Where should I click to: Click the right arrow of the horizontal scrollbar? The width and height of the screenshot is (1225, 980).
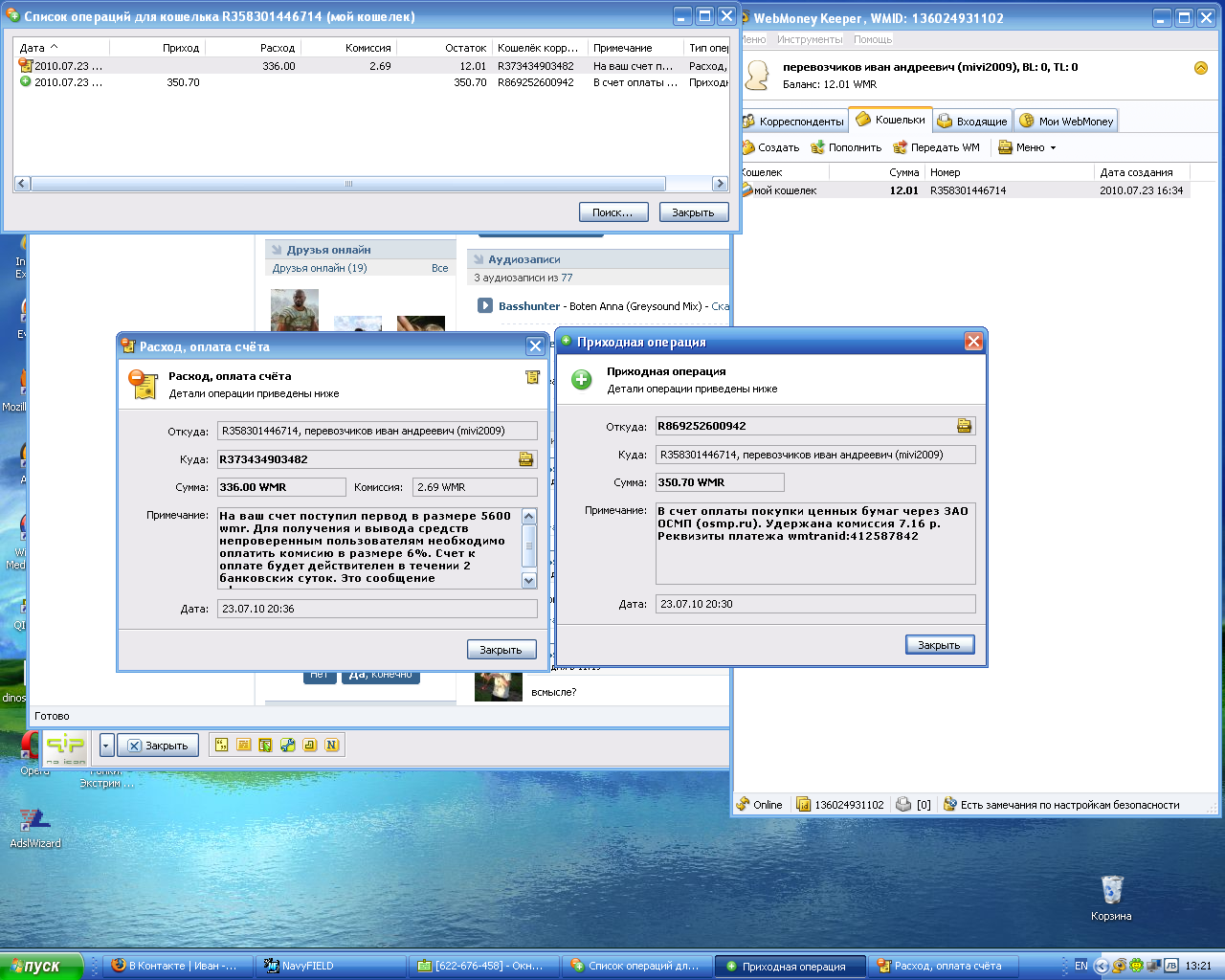[720, 184]
